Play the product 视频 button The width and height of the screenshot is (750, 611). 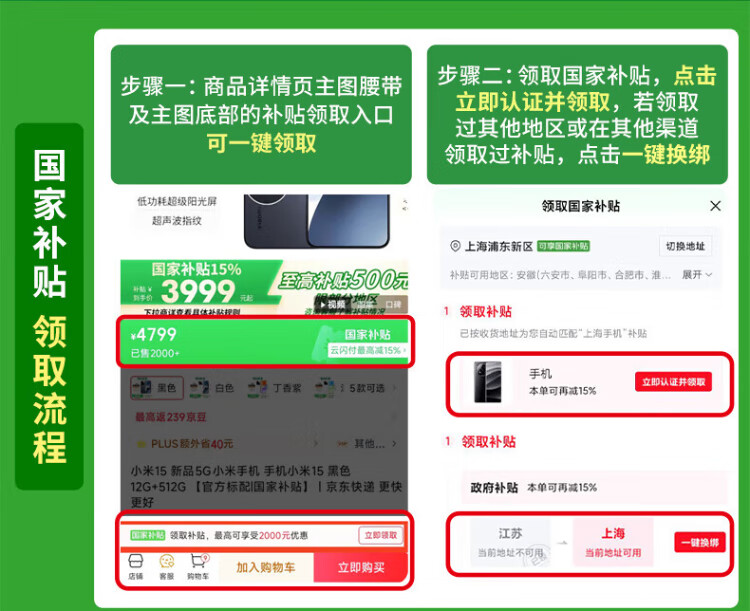[333, 304]
